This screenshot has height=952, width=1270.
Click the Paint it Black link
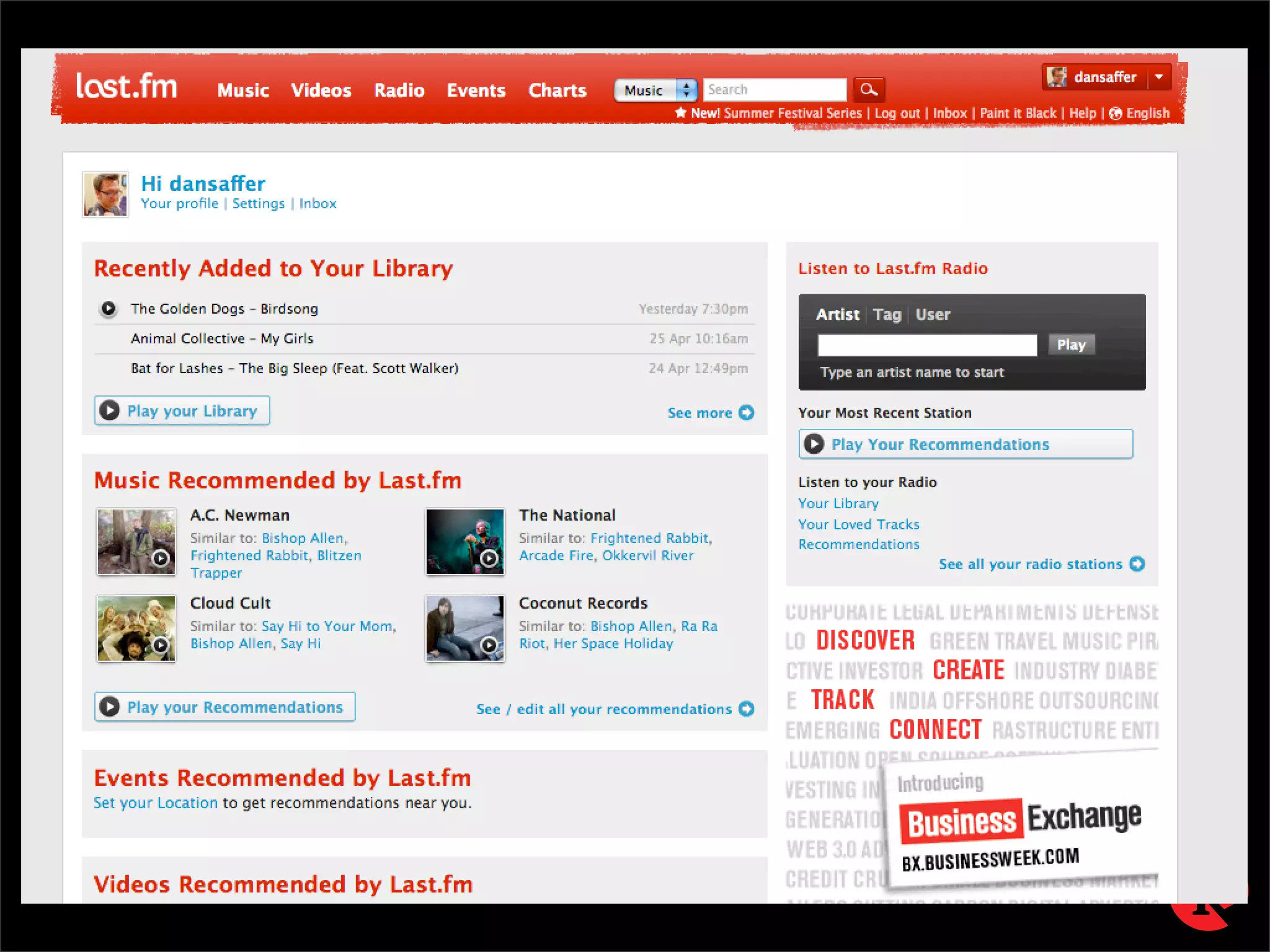[1018, 113]
